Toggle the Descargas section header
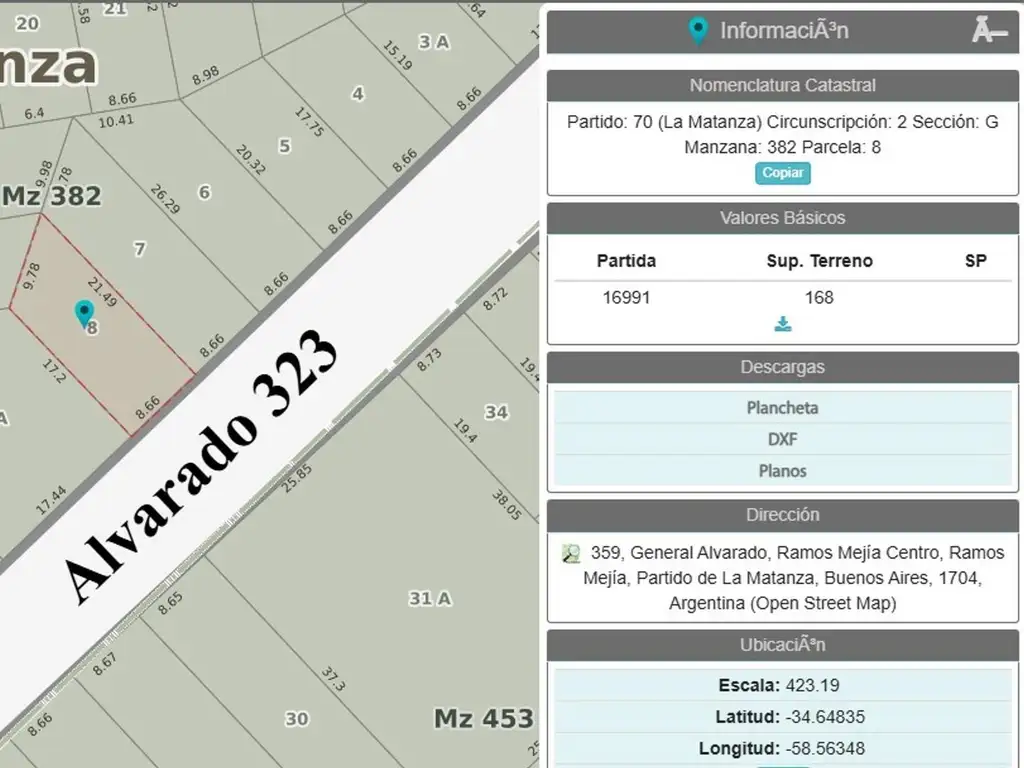 pyautogui.click(x=782, y=367)
